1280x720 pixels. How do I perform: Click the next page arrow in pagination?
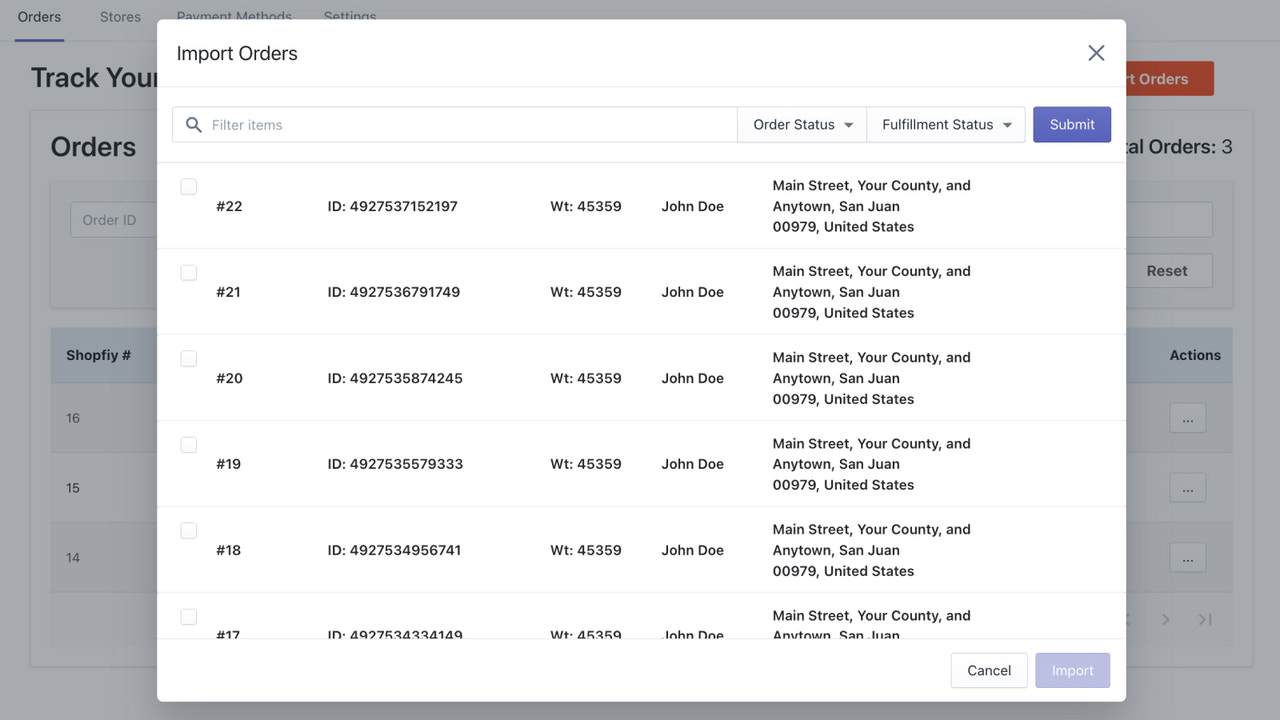pos(1165,620)
